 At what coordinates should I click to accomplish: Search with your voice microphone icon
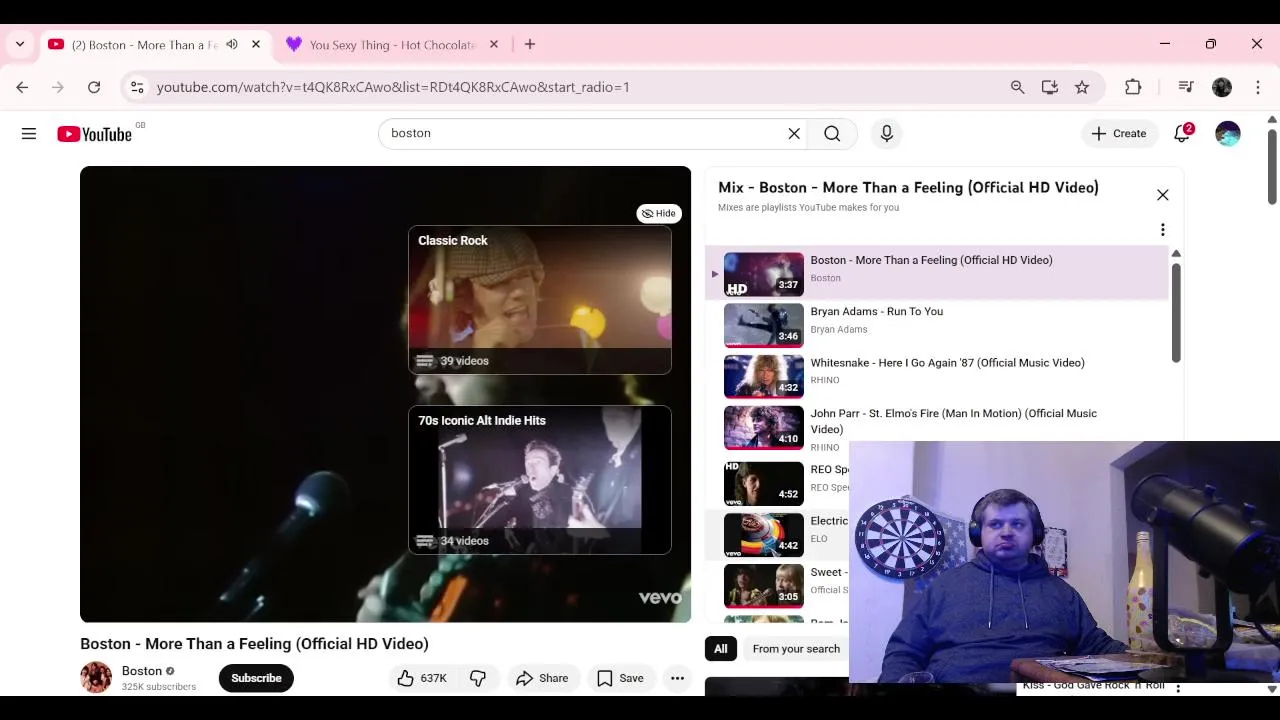click(887, 133)
